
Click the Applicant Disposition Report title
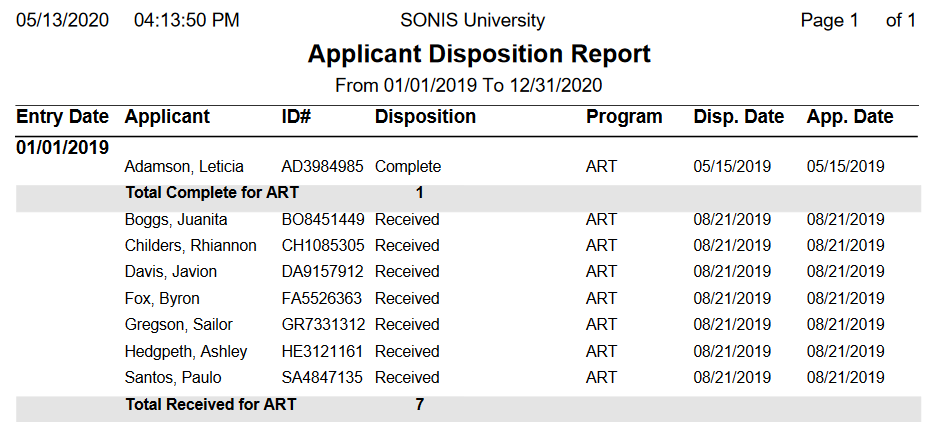click(x=479, y=54)
